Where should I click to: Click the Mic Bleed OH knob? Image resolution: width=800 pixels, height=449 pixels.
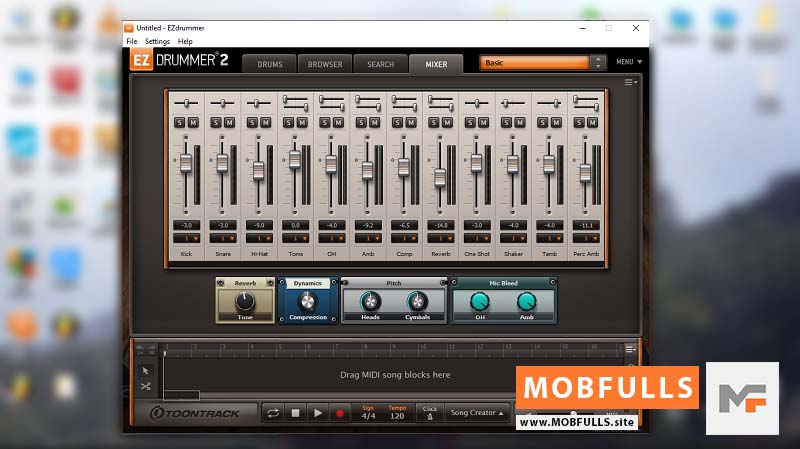tap(480, 302)
